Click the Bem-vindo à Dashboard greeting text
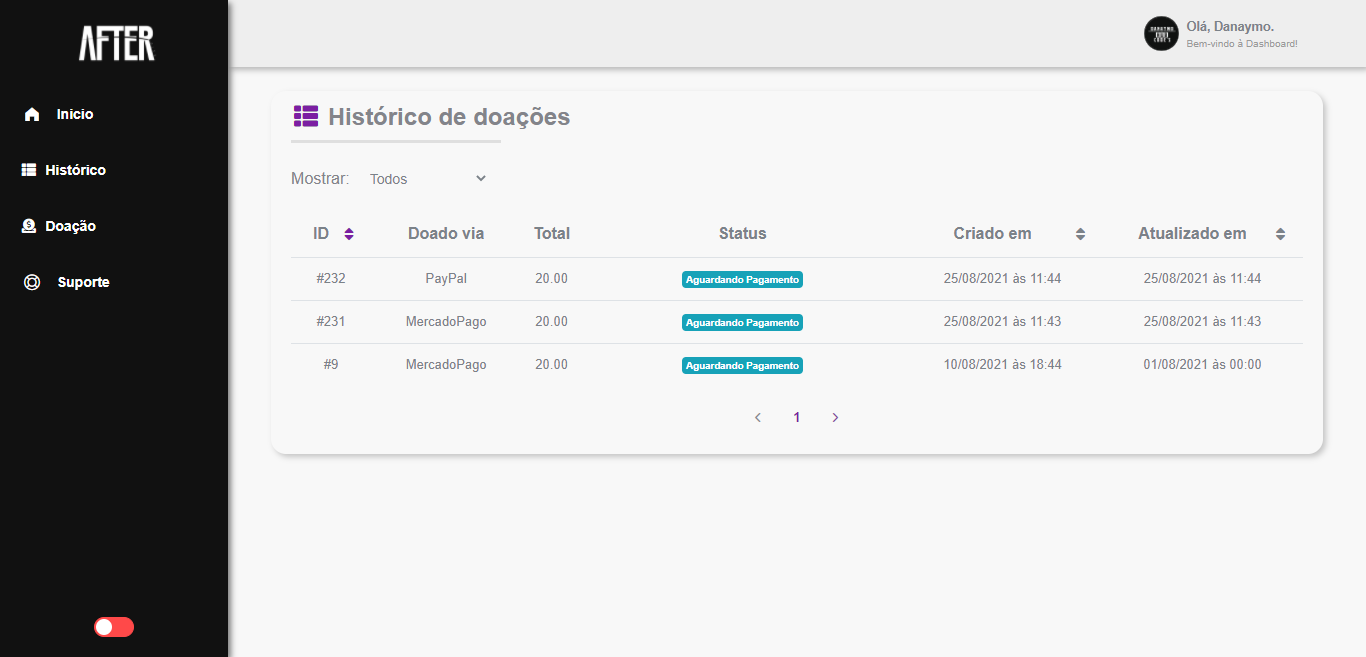This screenshot has width=1366, height=657. coord(1240,43)
